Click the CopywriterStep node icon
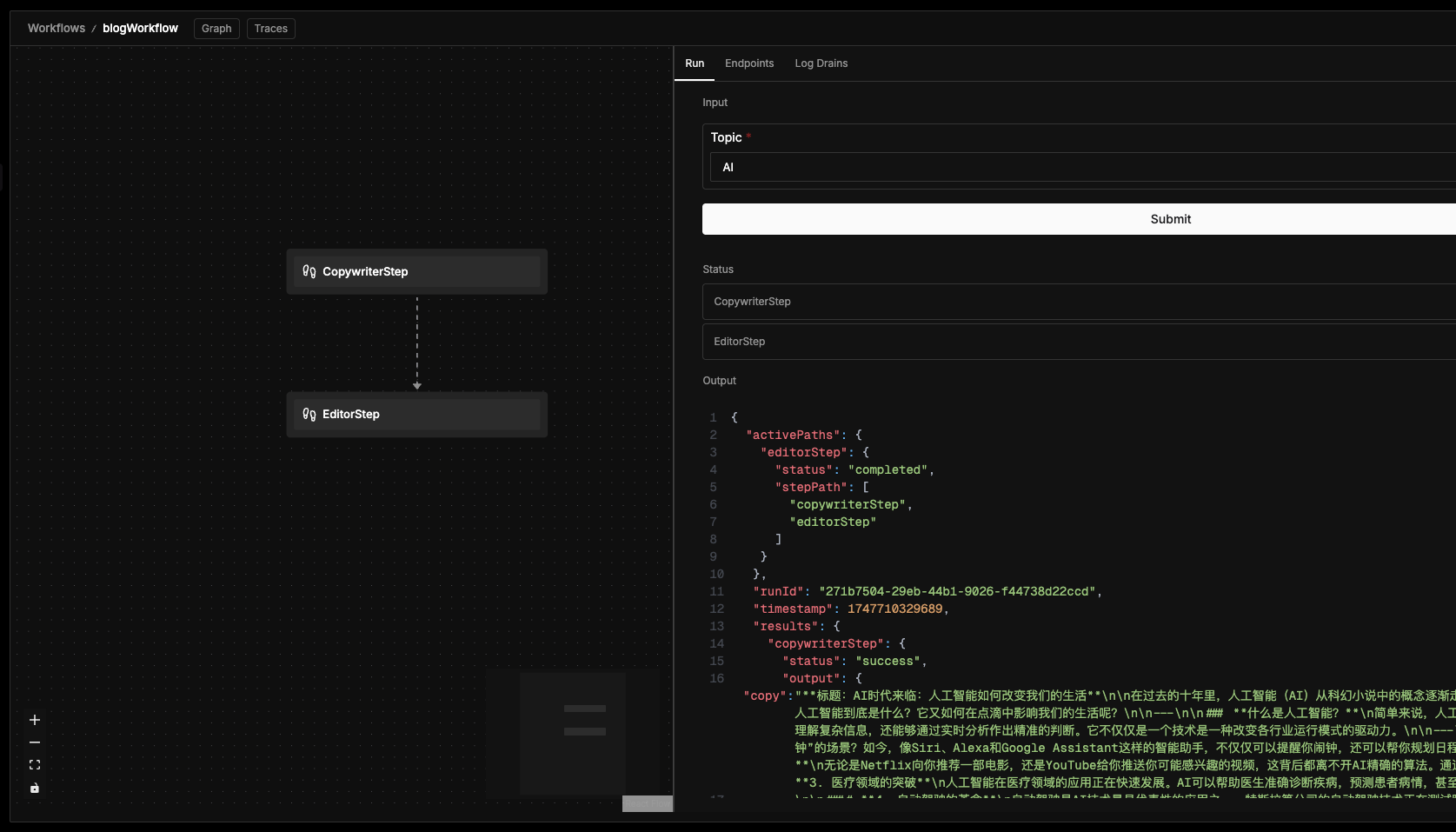The width and height of the screenshot is (1456, 832). (x=309, y=271)
